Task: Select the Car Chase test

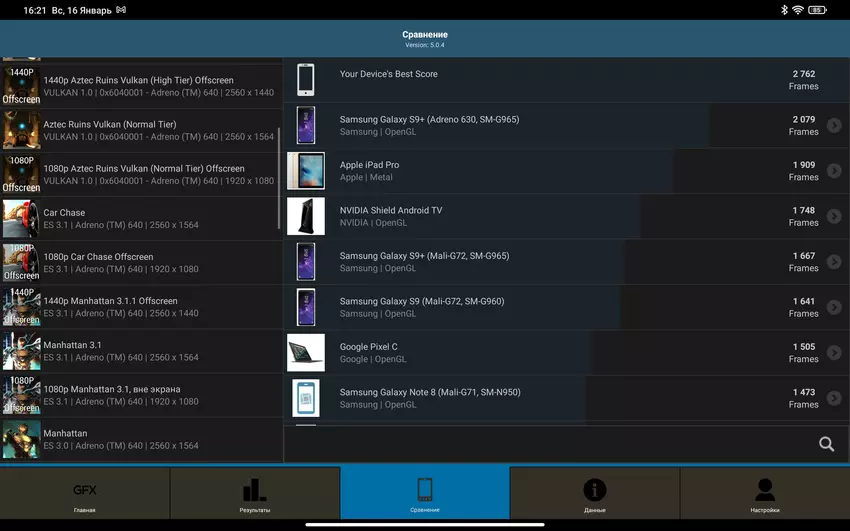Action: 141,219
